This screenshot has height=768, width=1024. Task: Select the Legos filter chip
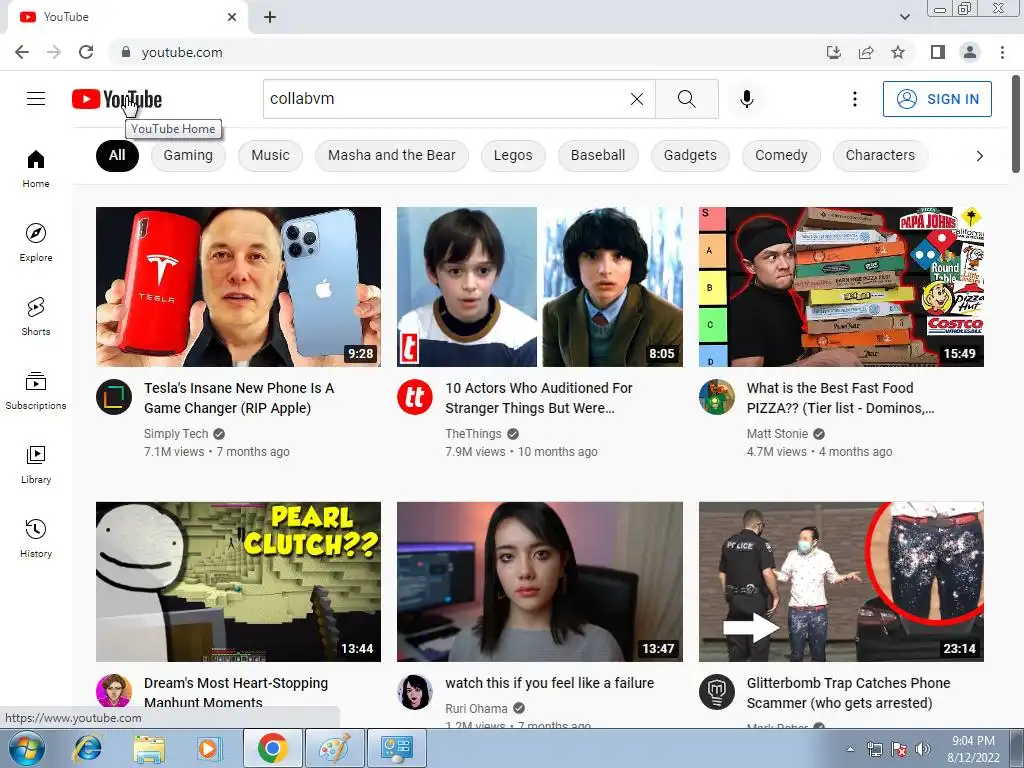coord(513,155)
